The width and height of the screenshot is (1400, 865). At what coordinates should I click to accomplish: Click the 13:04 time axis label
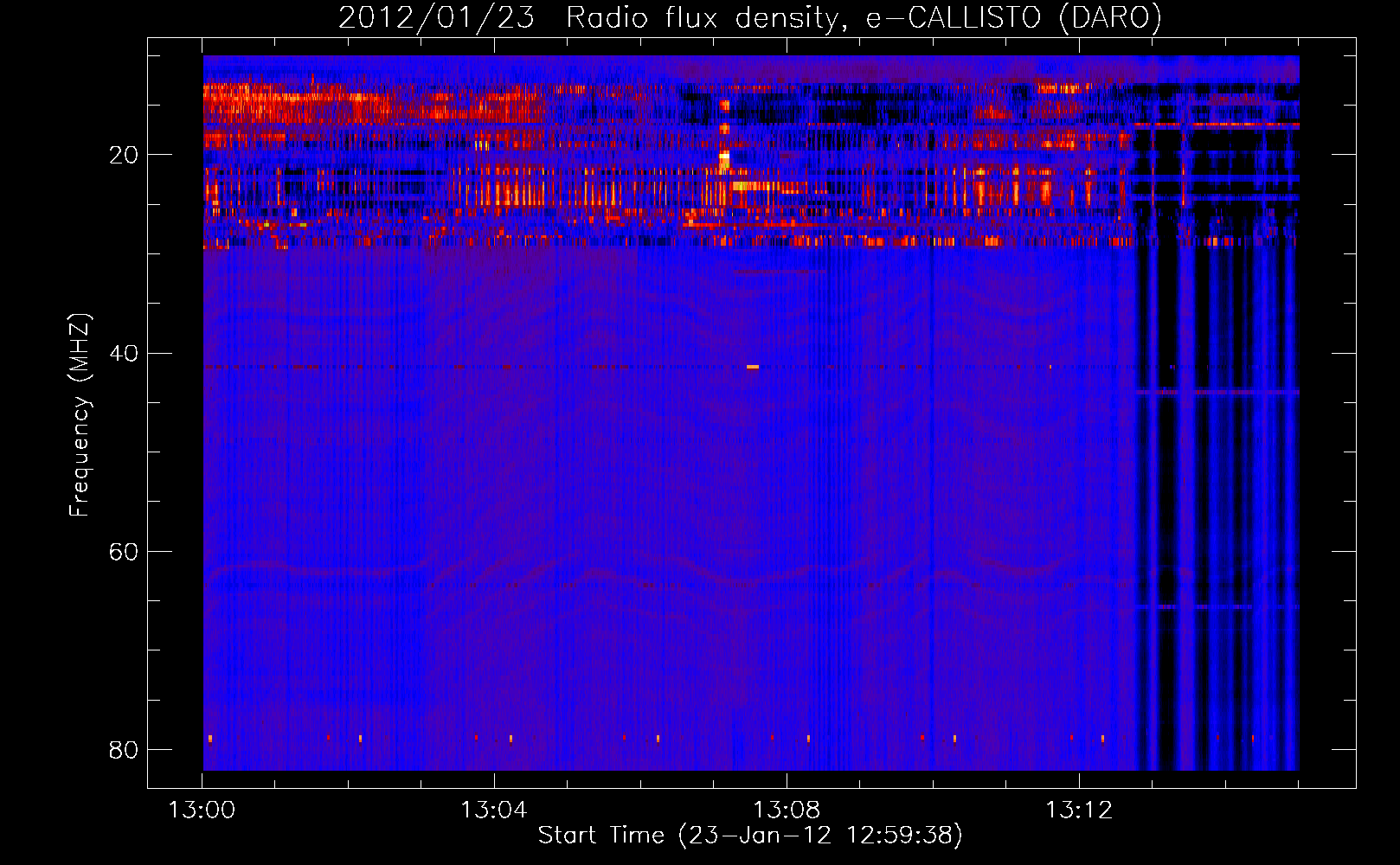pyautogui.click(x=494, y=810)
